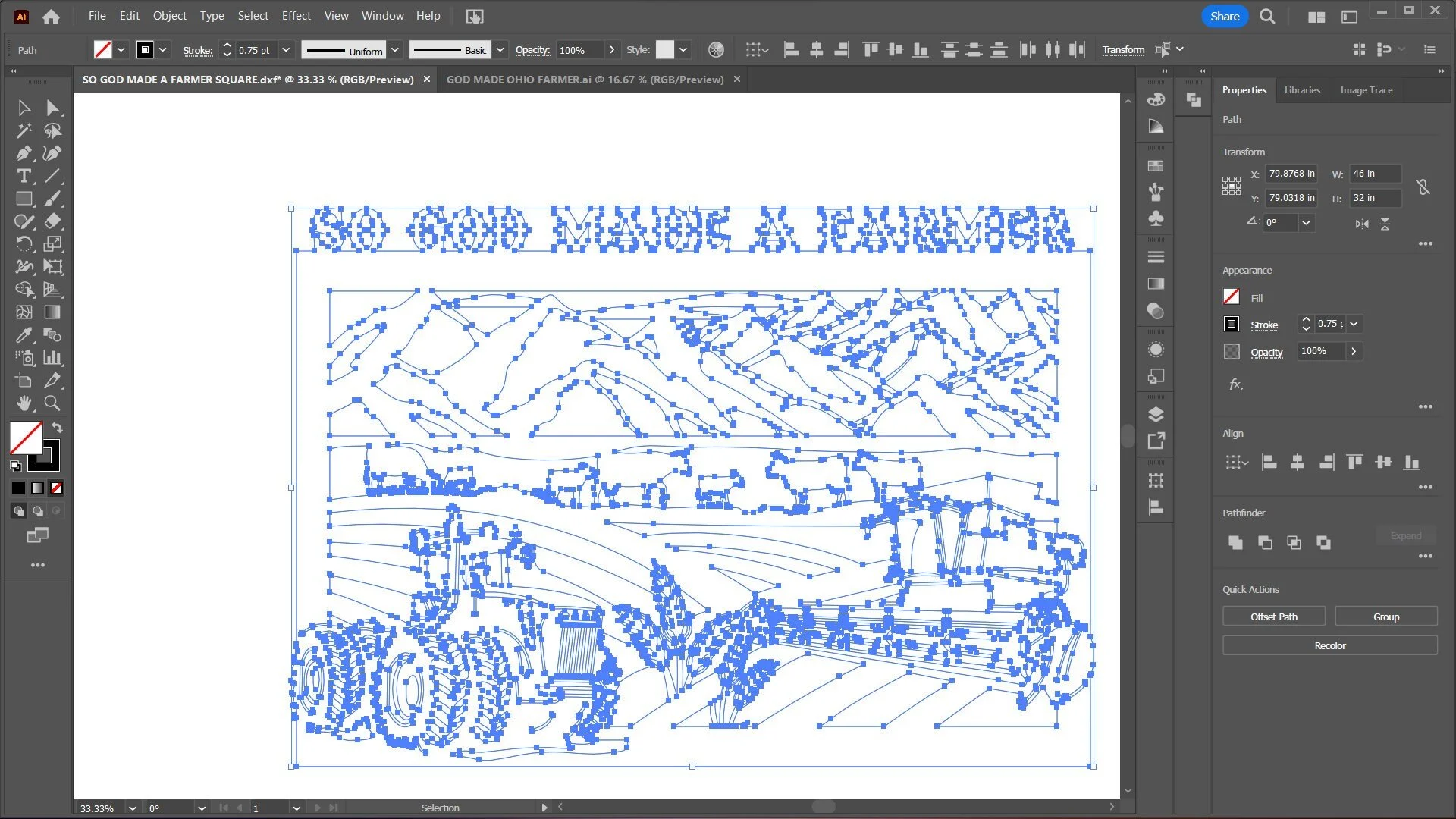
Task: Click the Offset Path button
Action: pos(1273,617)
